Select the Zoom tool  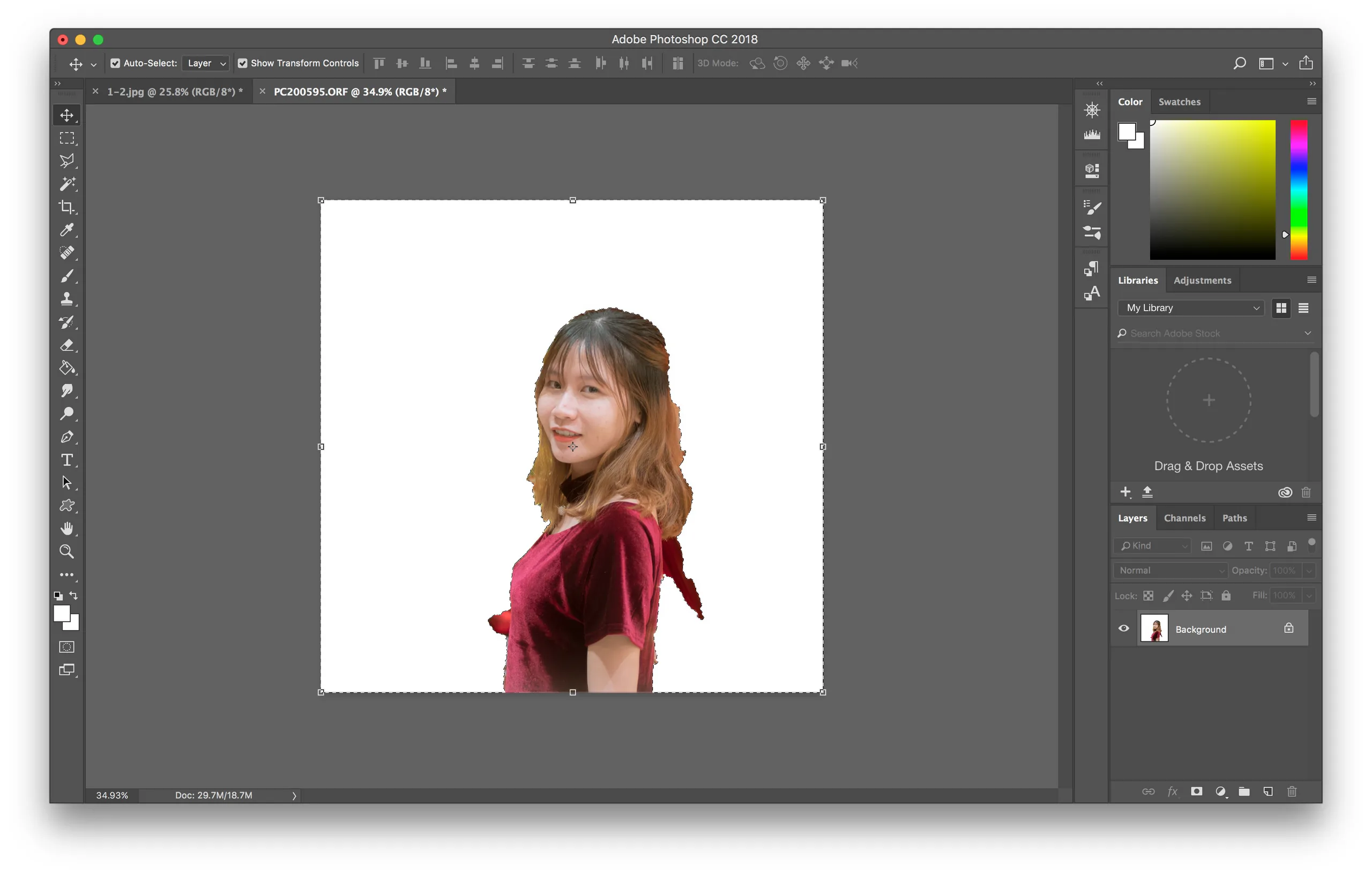[66, 551]
